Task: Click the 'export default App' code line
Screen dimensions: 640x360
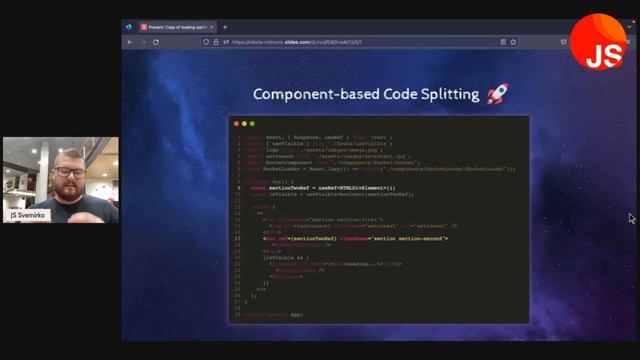Action: pos(273,315)
